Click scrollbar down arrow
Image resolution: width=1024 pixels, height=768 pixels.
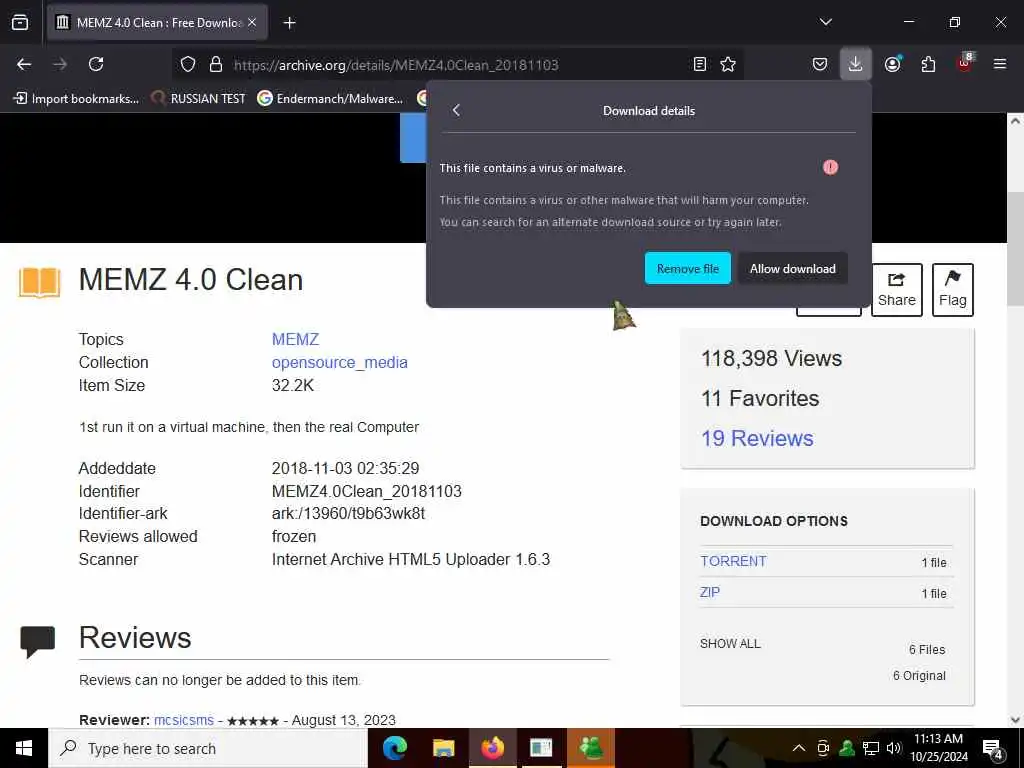(x=1015, y=720)
